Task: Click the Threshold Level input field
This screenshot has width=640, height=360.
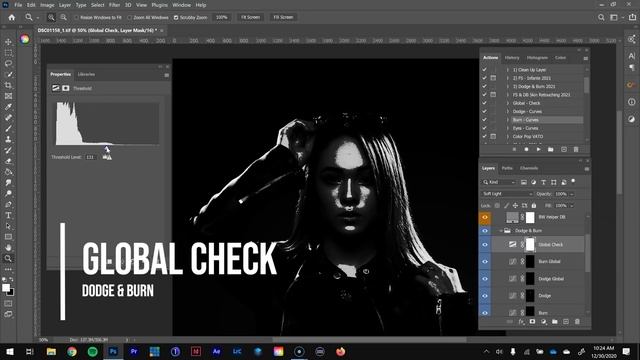Action: (91, 157)
